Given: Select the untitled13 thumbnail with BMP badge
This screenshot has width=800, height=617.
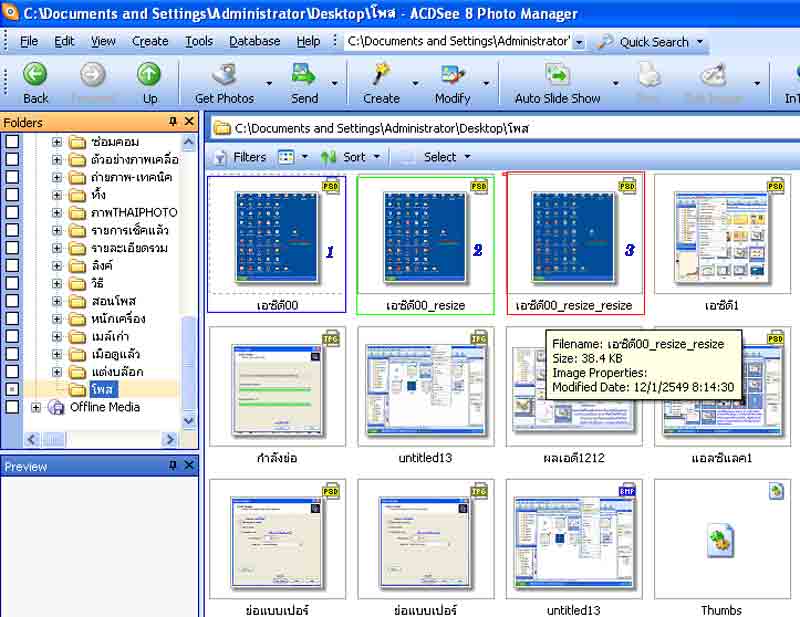Looking at the screenshot, I should pyautogui.click(x=574, y=548).
